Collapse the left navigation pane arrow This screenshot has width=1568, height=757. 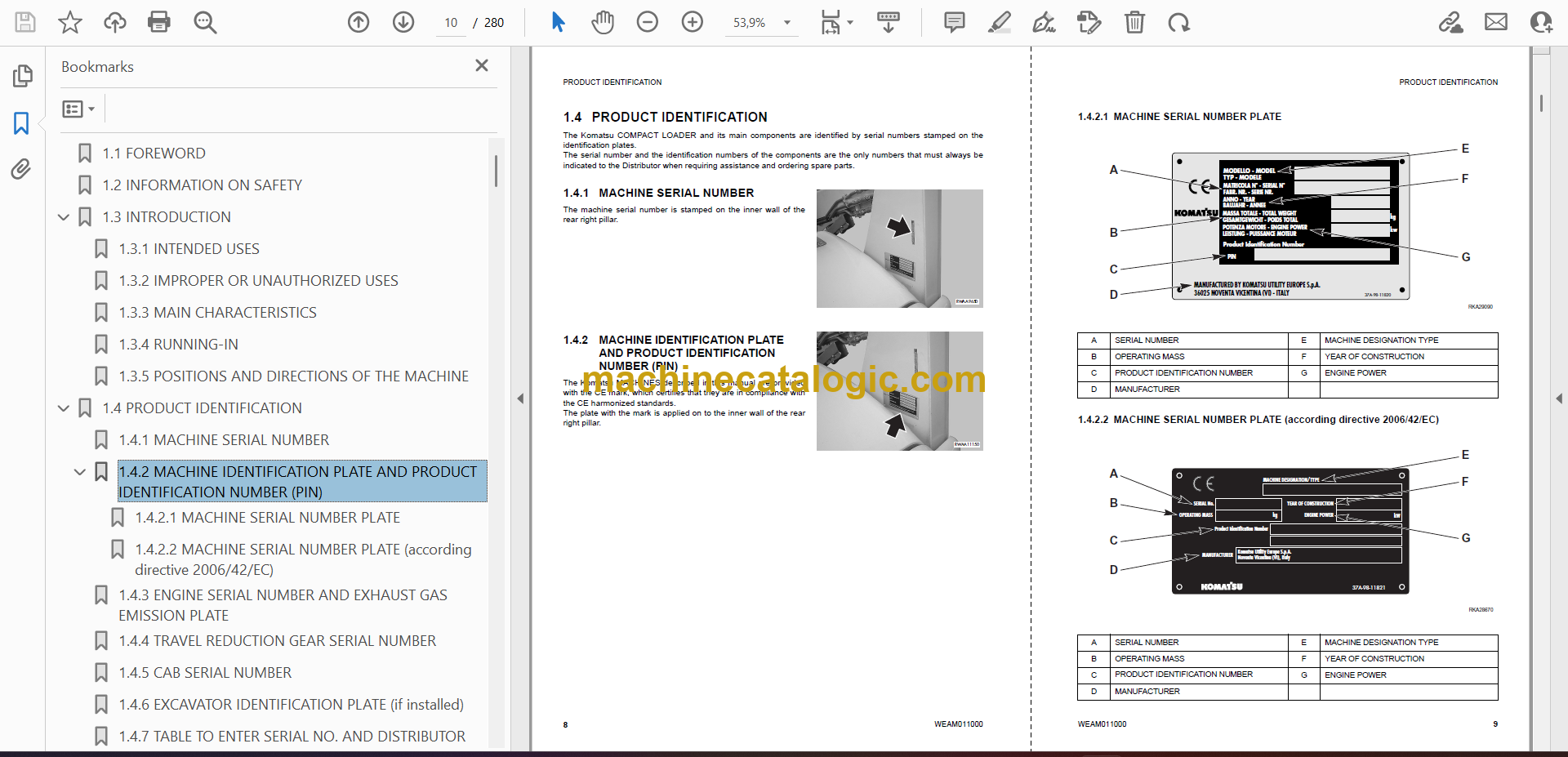520,399
